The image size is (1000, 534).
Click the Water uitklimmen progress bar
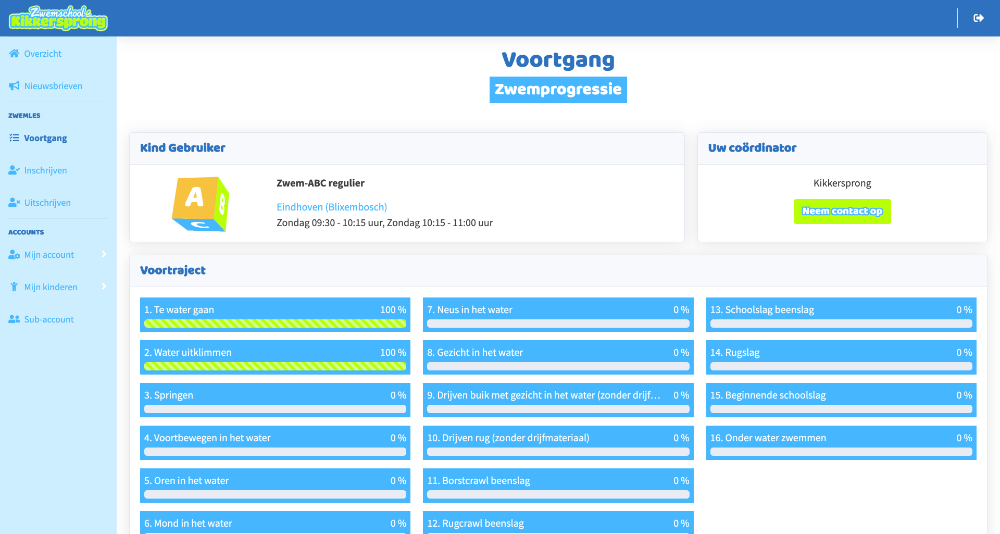tap(275, 366)
